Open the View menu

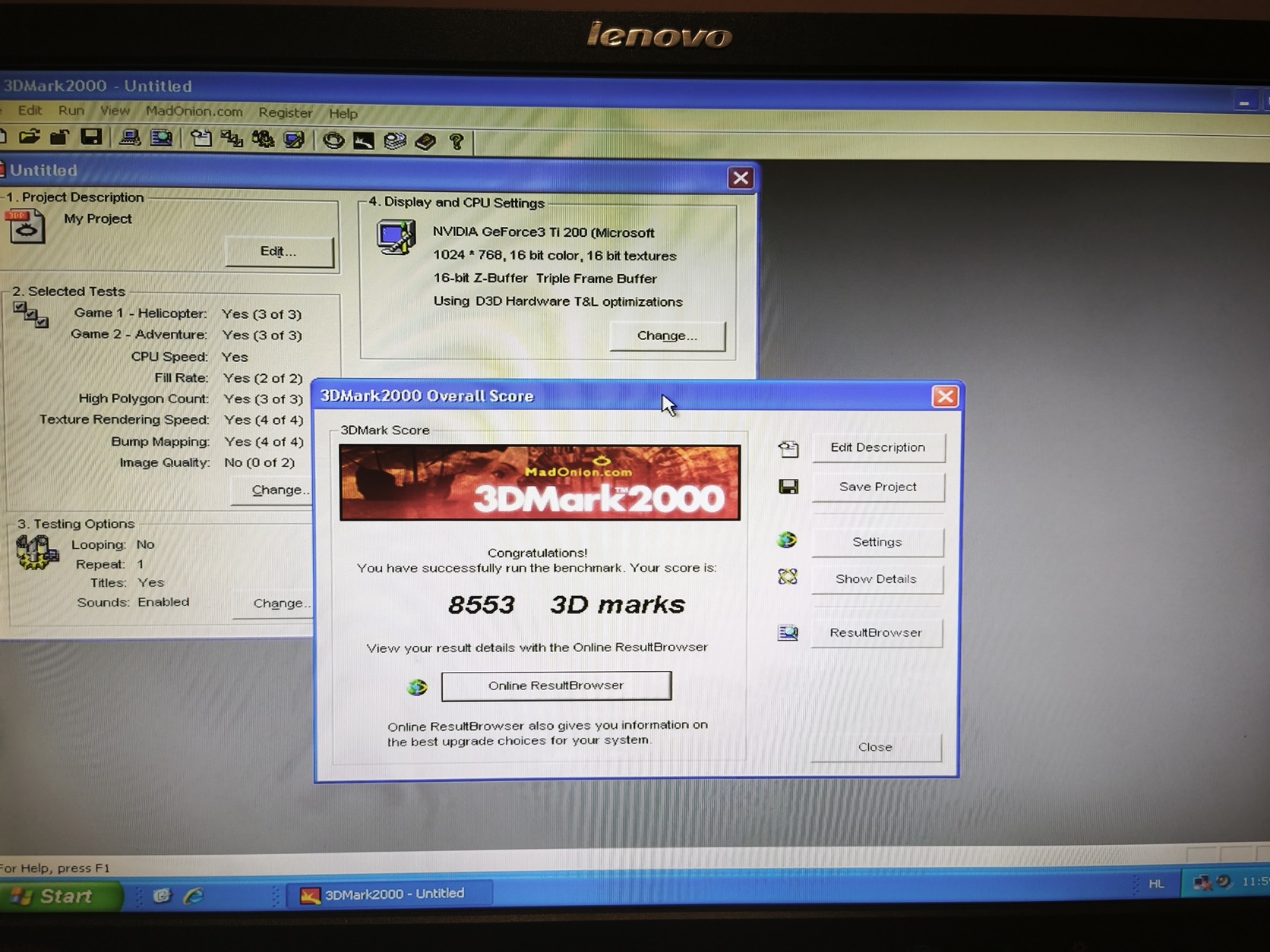point(115,111)
